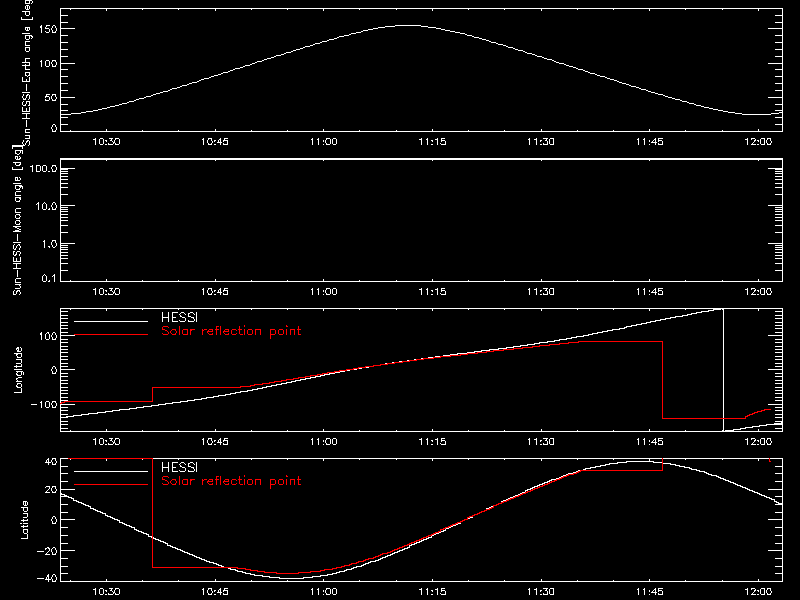Screen dimensions: 800x600
Task: Click white HESSI legend line in Longitude plot
Action: (x=111, y=321)
